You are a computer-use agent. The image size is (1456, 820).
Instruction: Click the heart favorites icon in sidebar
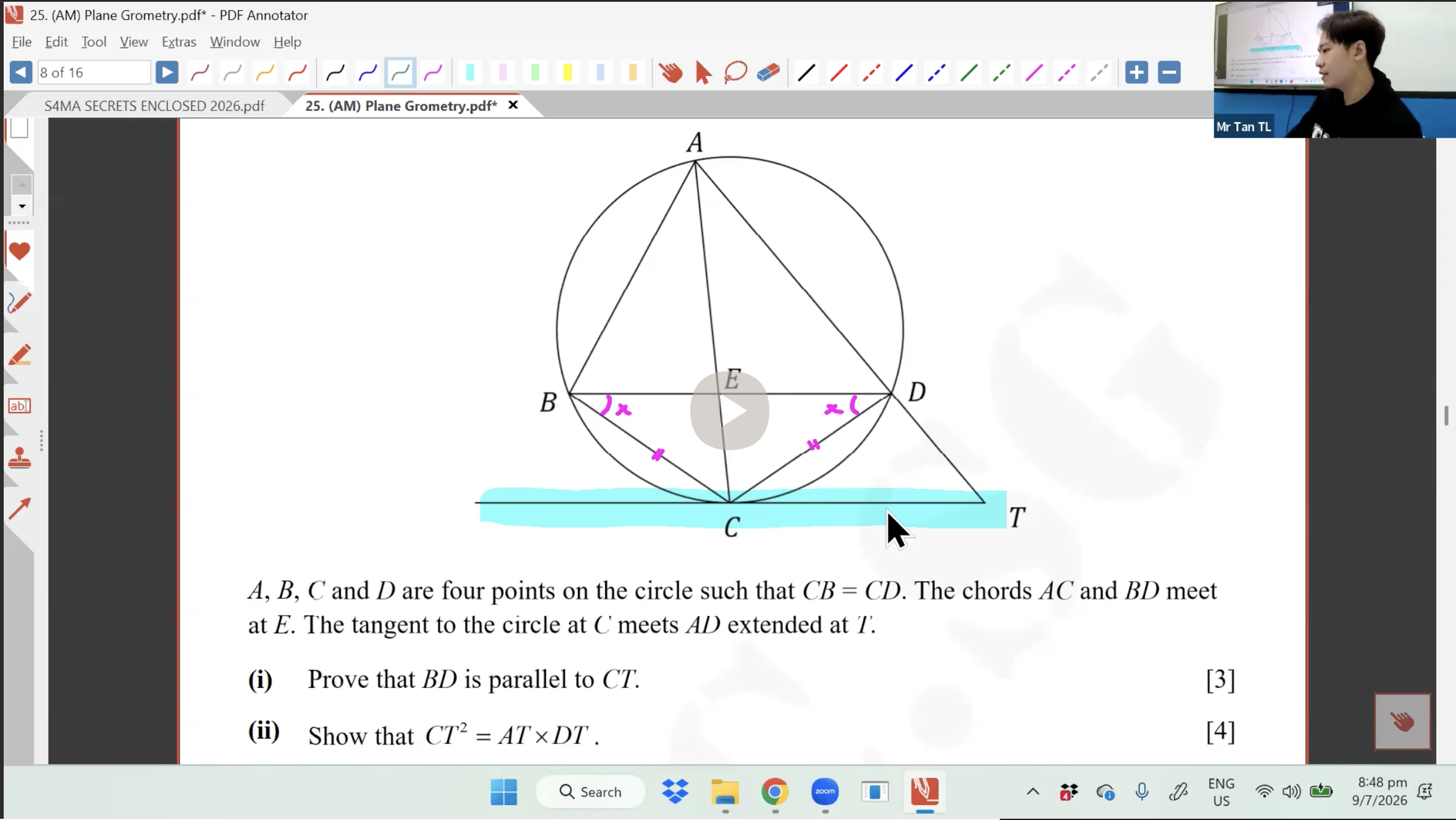[20, 251]
